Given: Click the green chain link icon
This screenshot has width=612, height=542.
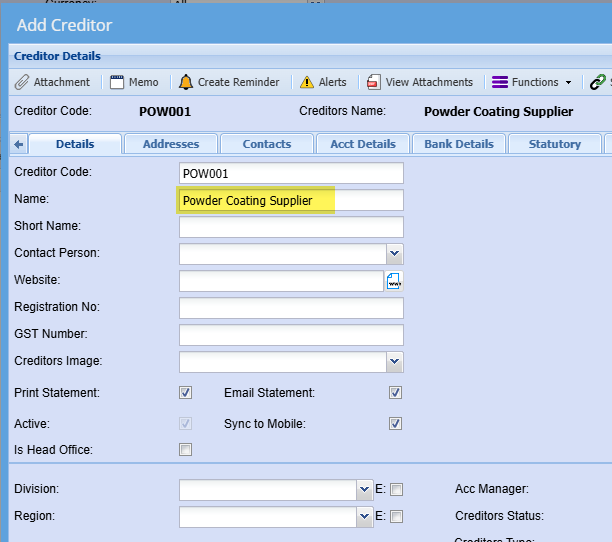Looking at the screenshot, I should (598, 82).
